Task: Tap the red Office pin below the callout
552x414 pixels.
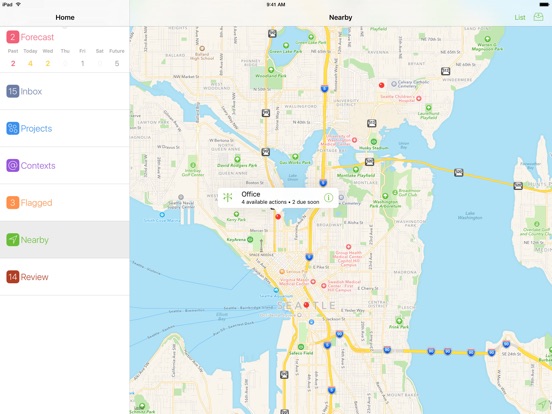Action: [278, 217]
